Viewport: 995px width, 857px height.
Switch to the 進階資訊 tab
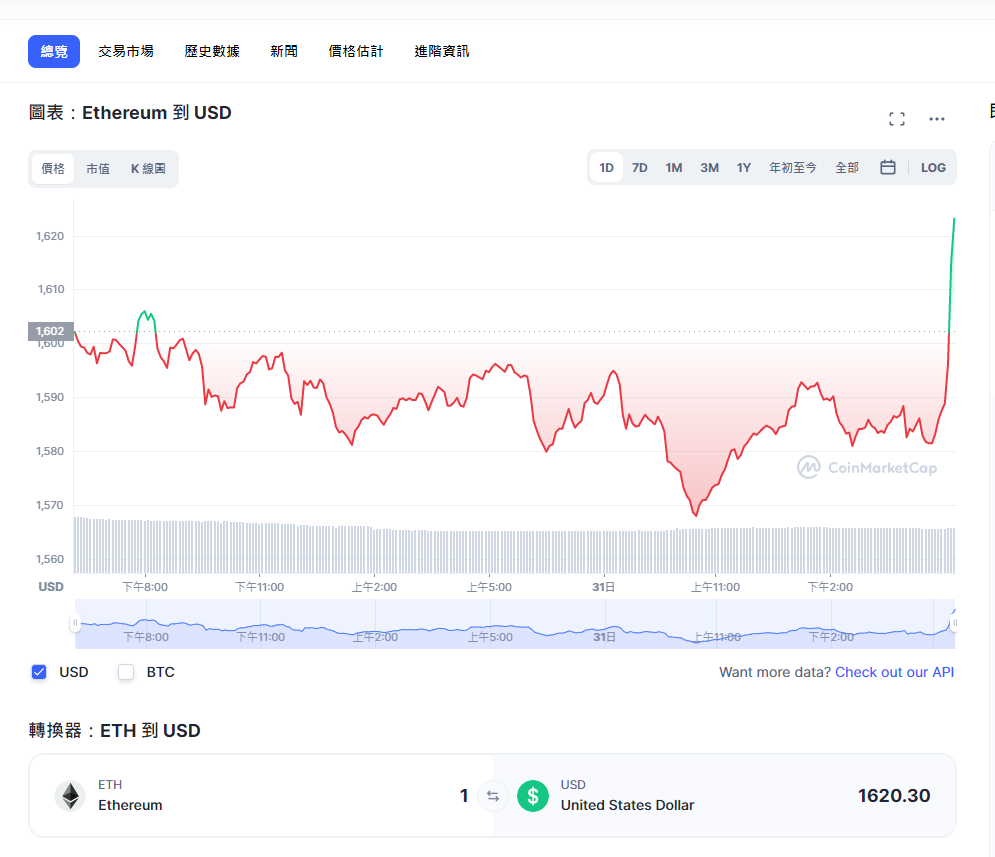pyautogui.click(x=442, y=51)
